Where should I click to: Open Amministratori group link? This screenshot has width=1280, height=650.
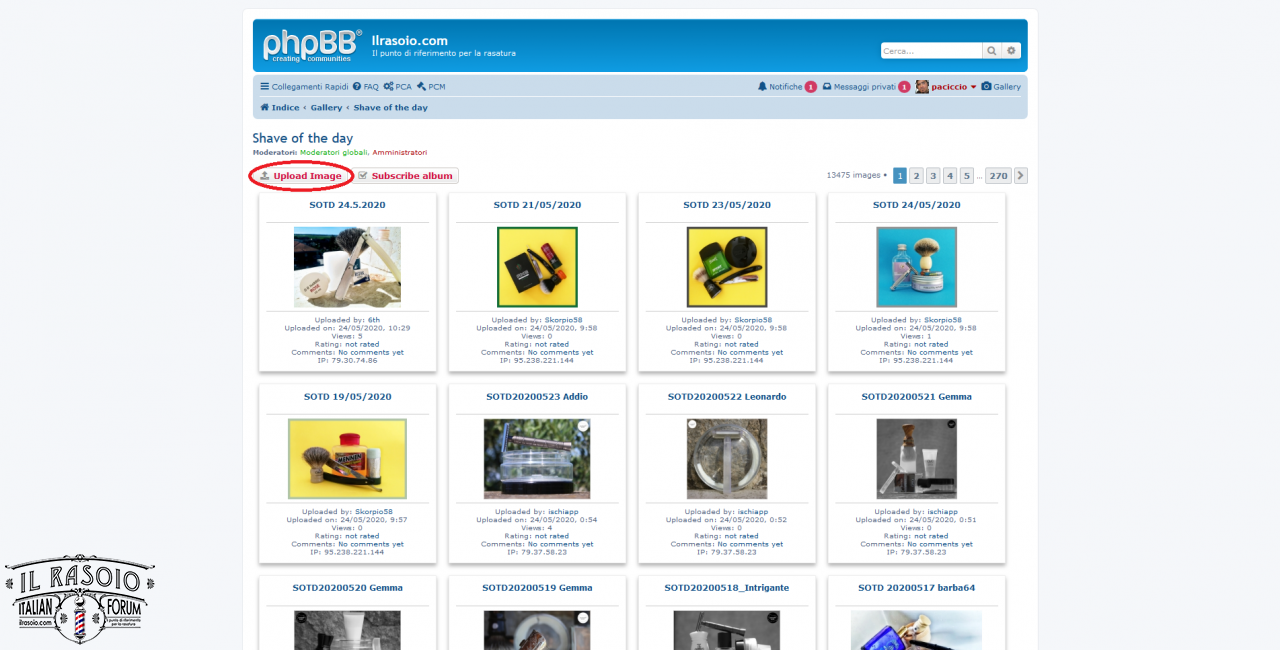point(400,153)
